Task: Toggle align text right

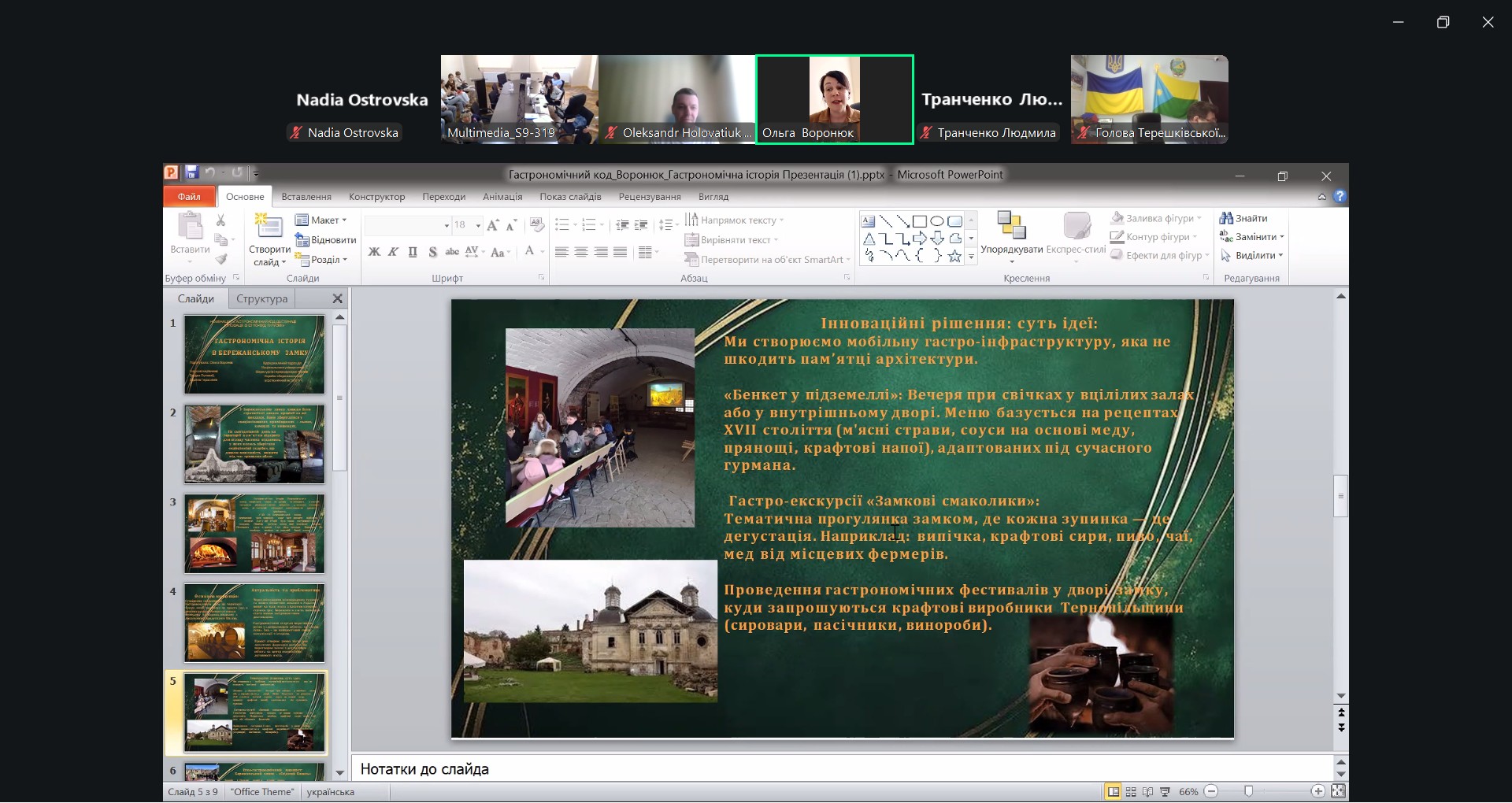Action: click(601, 252)
